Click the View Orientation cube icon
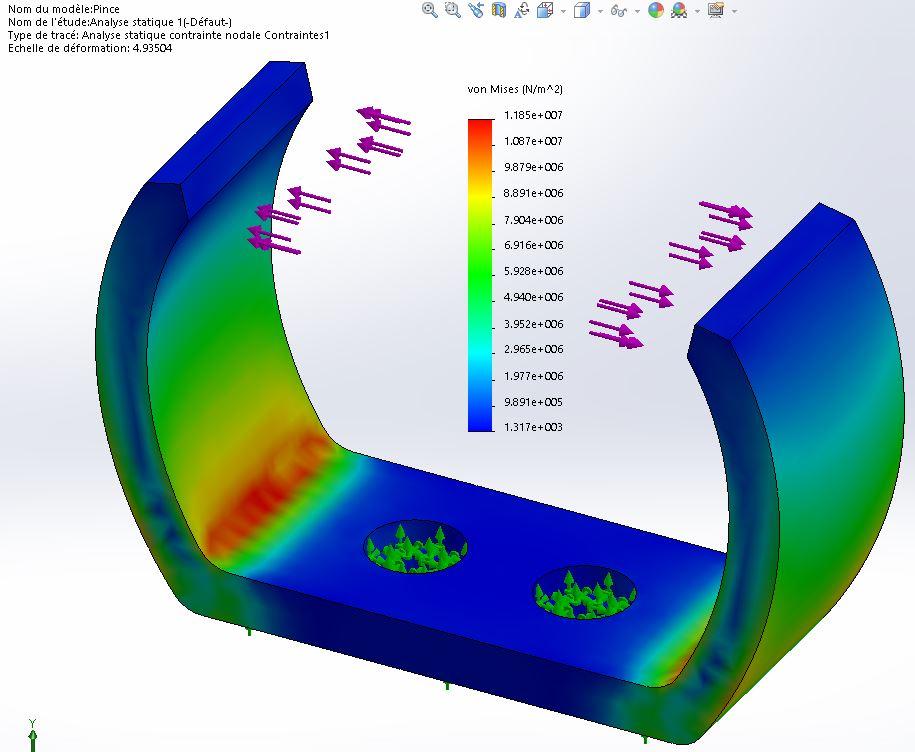Viewport: 915px width, 752px height. point(544,10)
